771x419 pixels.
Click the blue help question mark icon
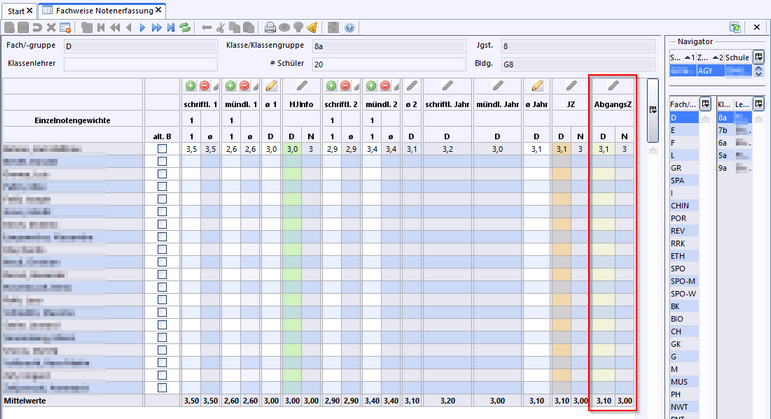click(x=350, y=28)
